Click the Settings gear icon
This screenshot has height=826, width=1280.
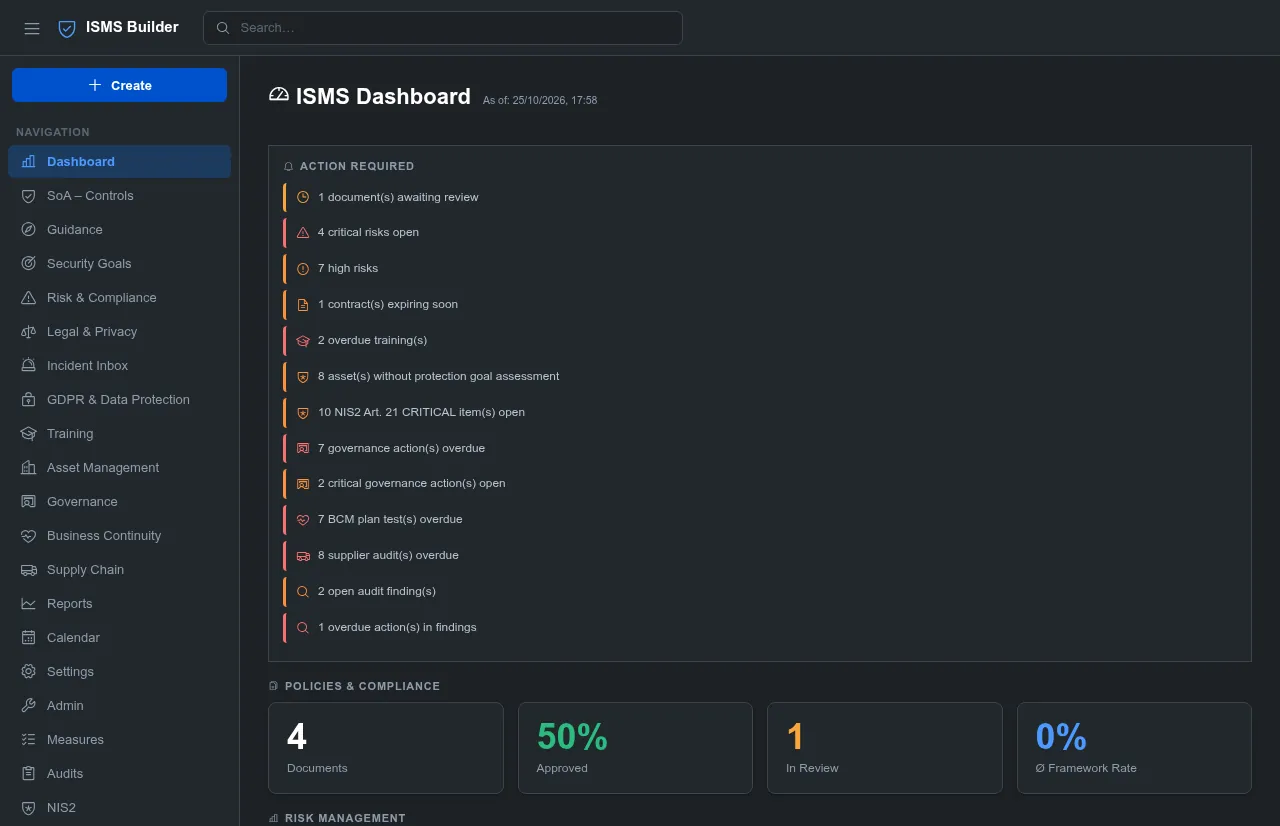pos(28,672)
